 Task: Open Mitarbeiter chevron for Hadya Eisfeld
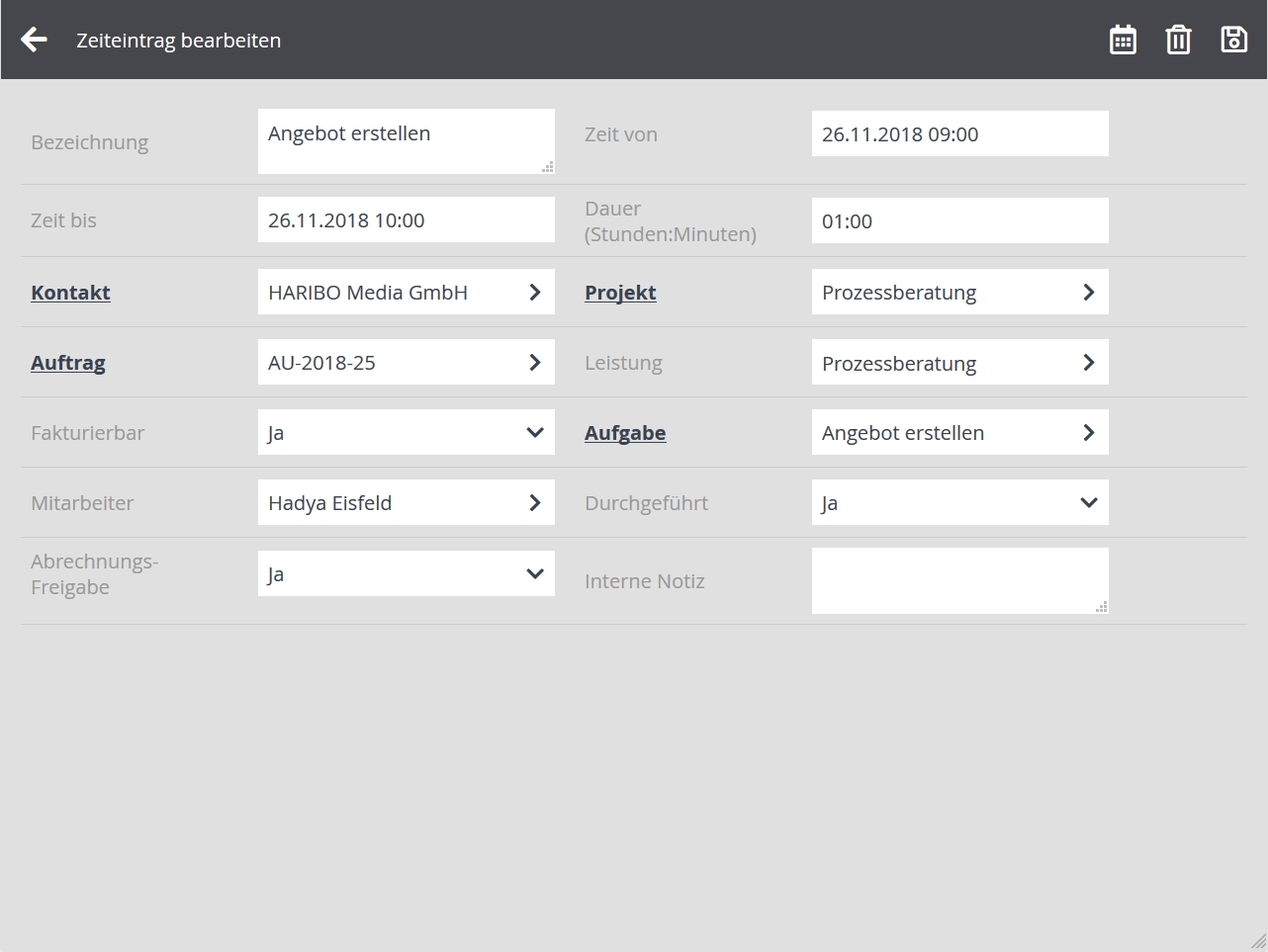coord(534,502)
